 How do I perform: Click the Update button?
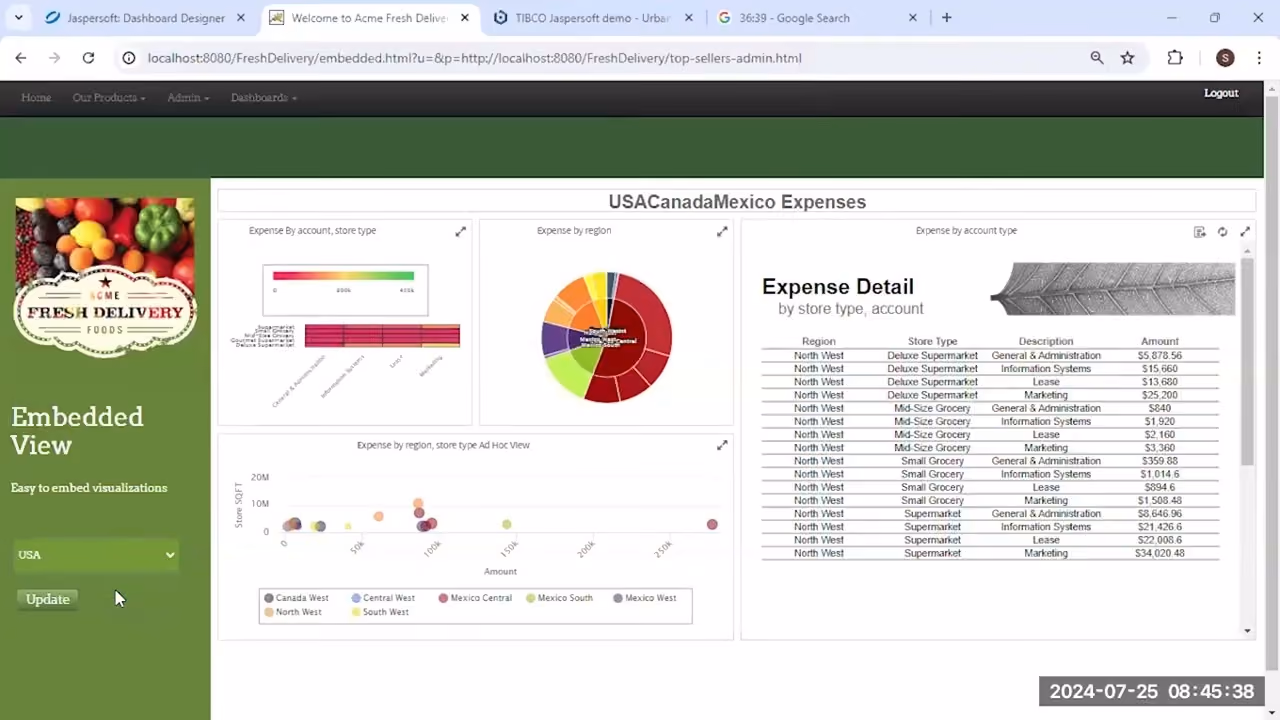tap(48, 599)
